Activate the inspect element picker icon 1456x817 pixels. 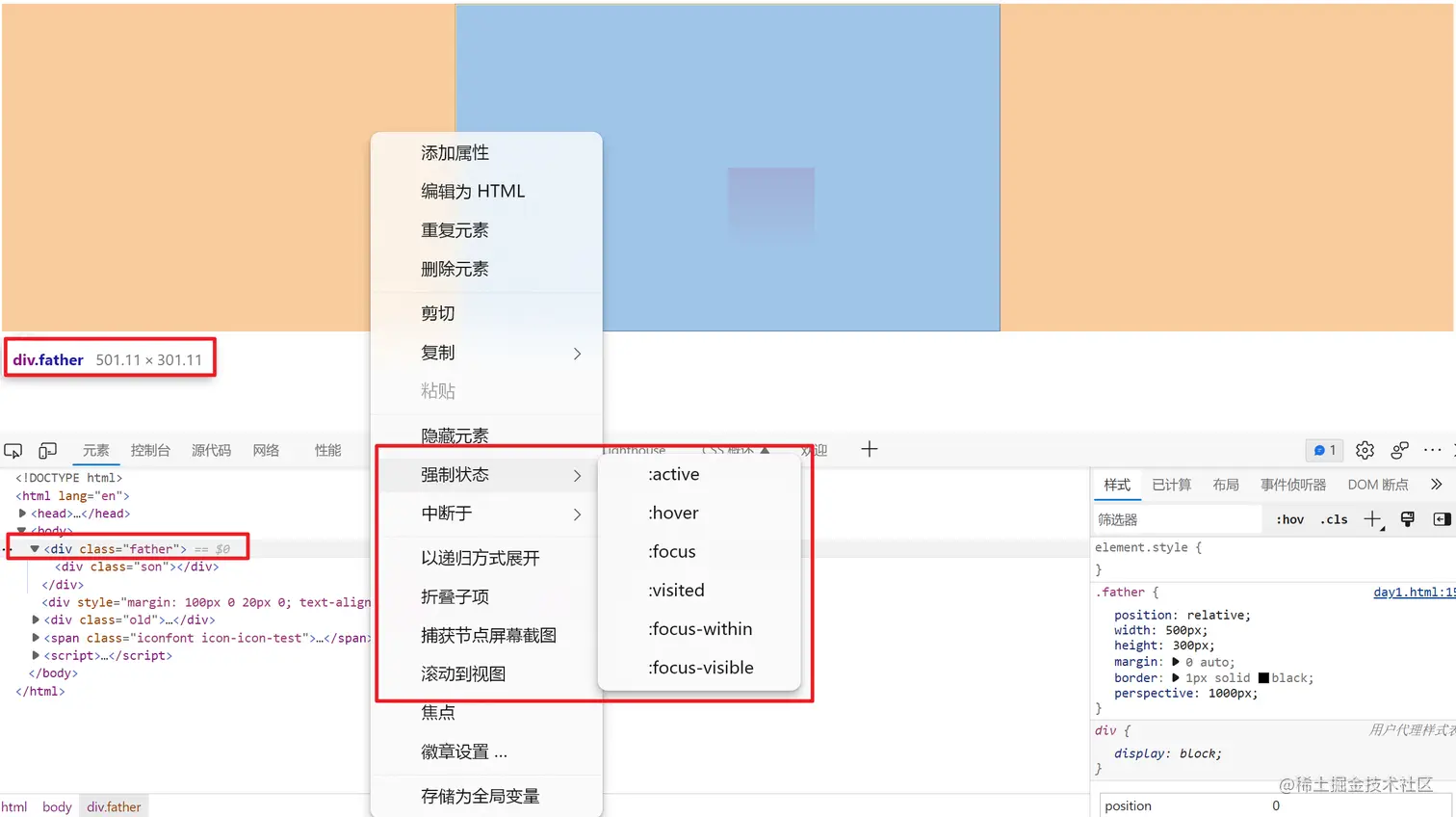tap(13, 451)
